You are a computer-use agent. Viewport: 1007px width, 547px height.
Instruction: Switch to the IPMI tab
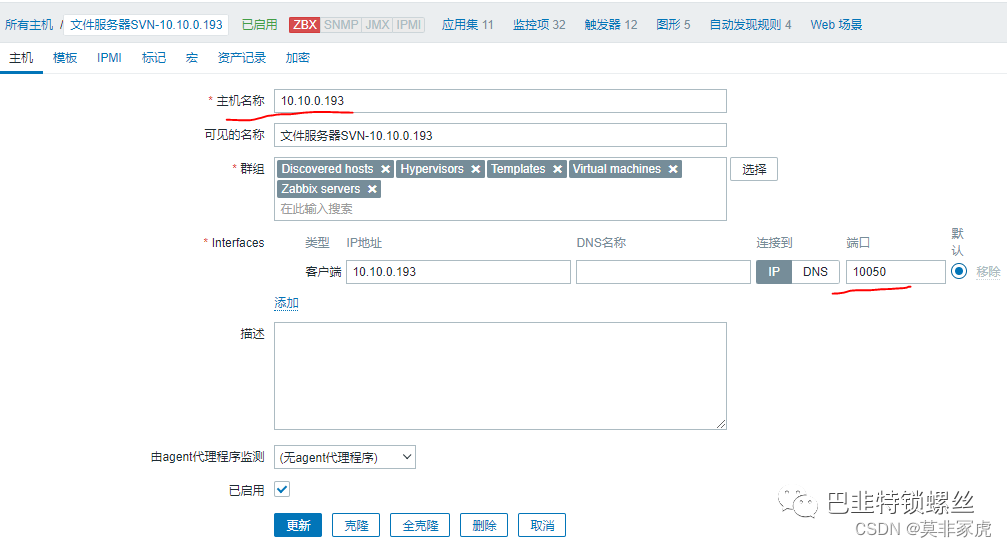pos(109,58)
